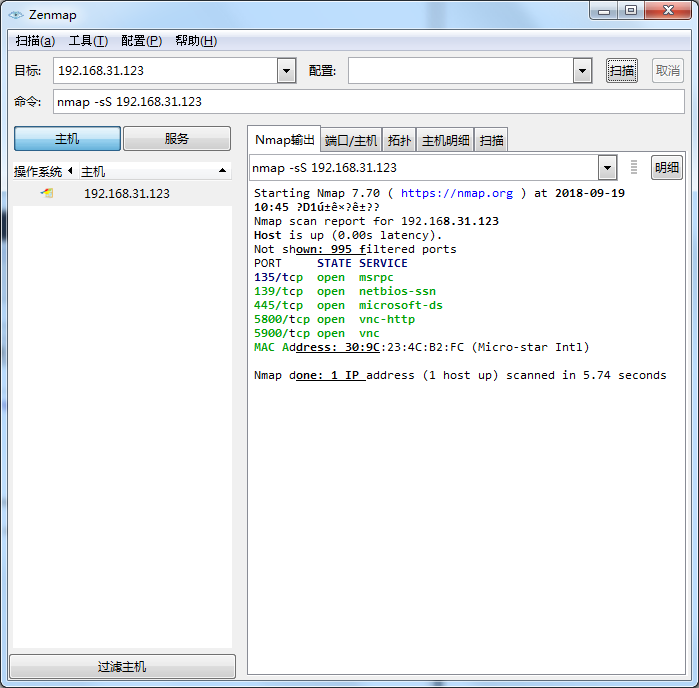Click the 命令 command input field
This screenshot has height=688, width=699.
[x=369, y=102]
